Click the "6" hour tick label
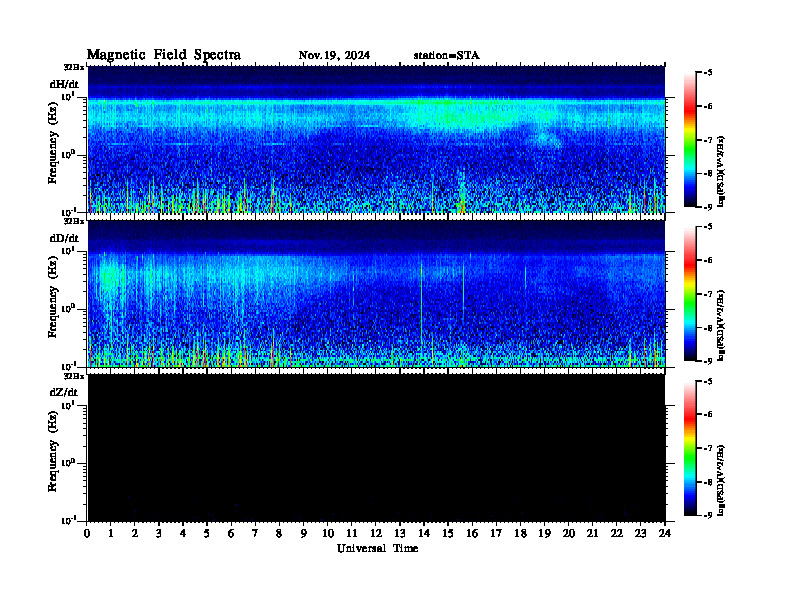 tap(231, 533)
